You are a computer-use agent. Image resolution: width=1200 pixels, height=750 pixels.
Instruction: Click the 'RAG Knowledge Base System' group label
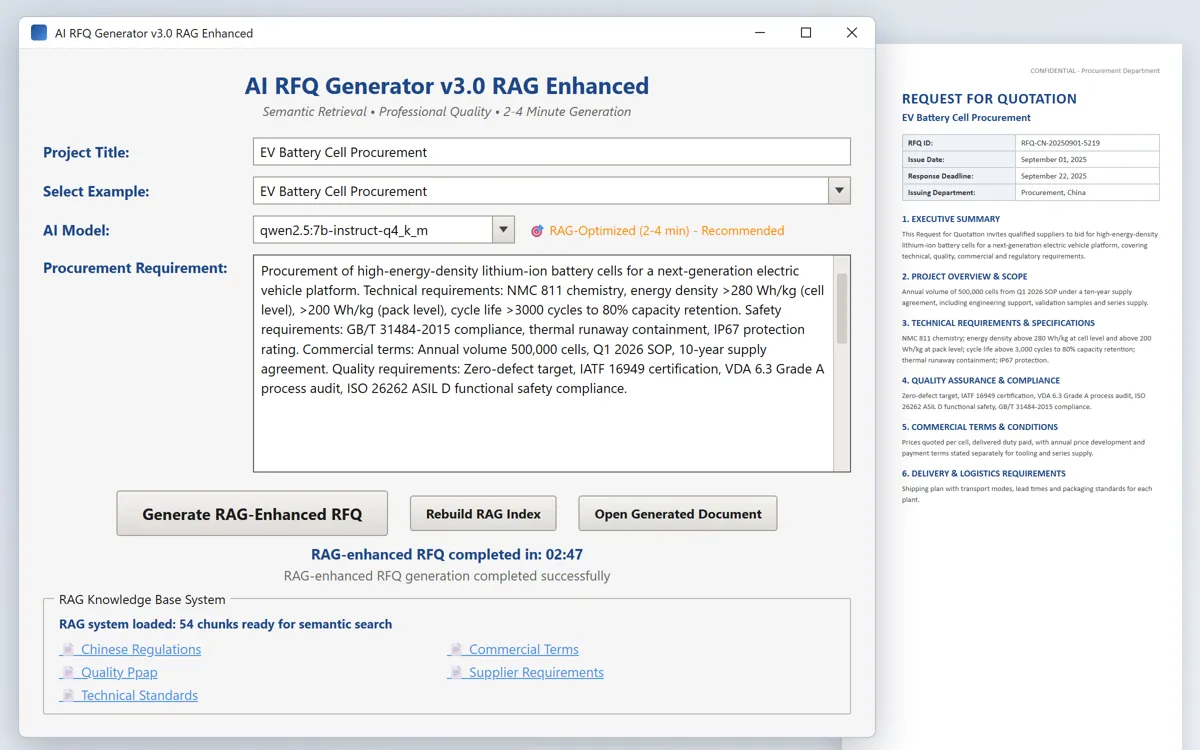pos(142,600)
